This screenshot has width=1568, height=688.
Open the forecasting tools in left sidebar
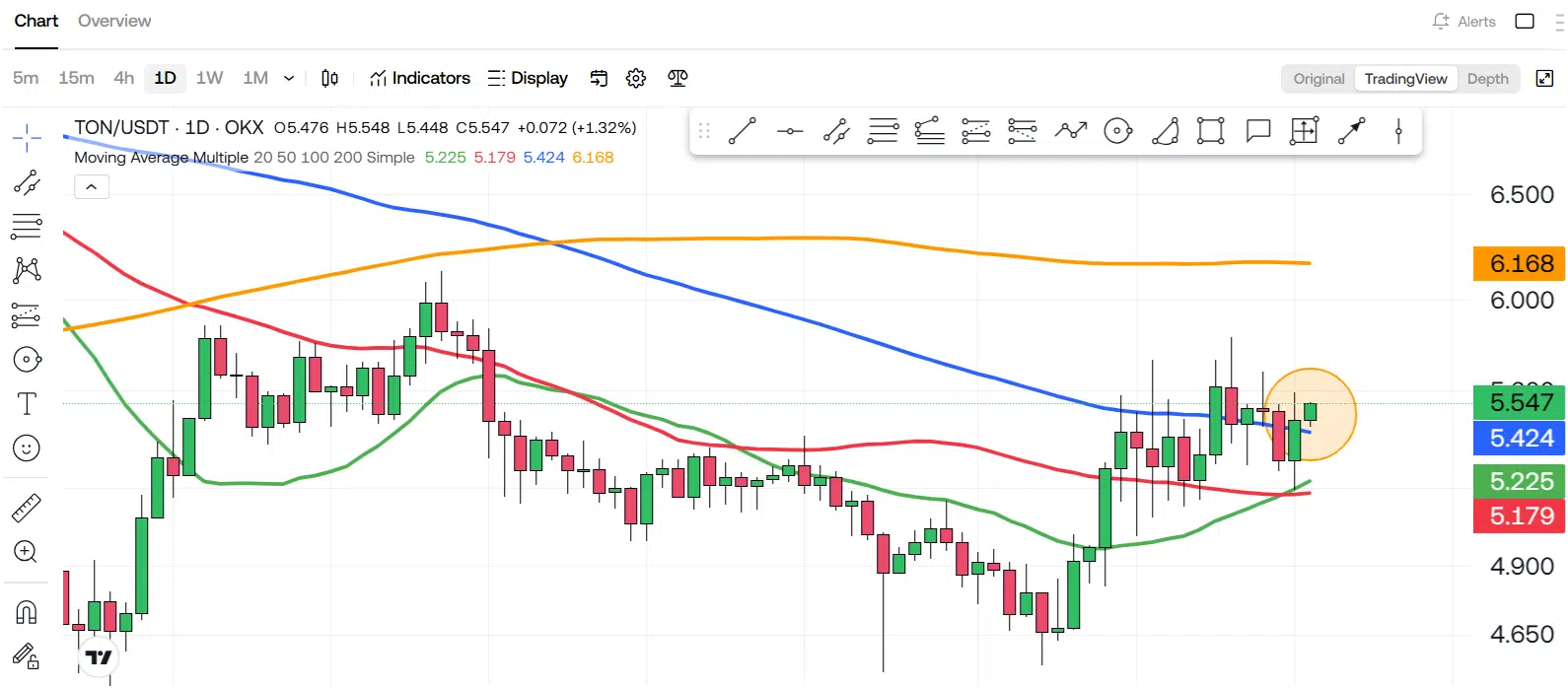[x=27, y=315]
